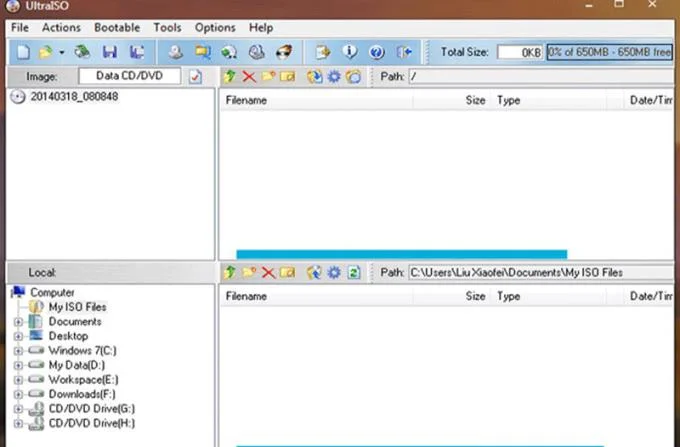Open the info icon in toolbar
680x447 pixels.
pos(350,52)
